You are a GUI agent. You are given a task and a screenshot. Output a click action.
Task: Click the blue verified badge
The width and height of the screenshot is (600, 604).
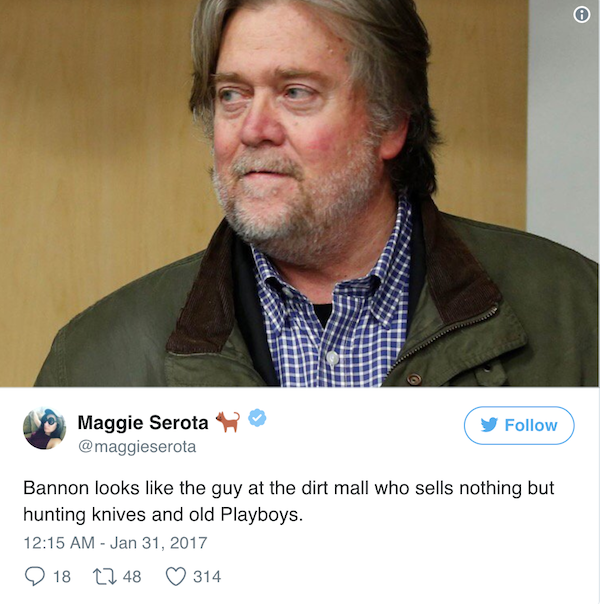click(x=258, y=421)
